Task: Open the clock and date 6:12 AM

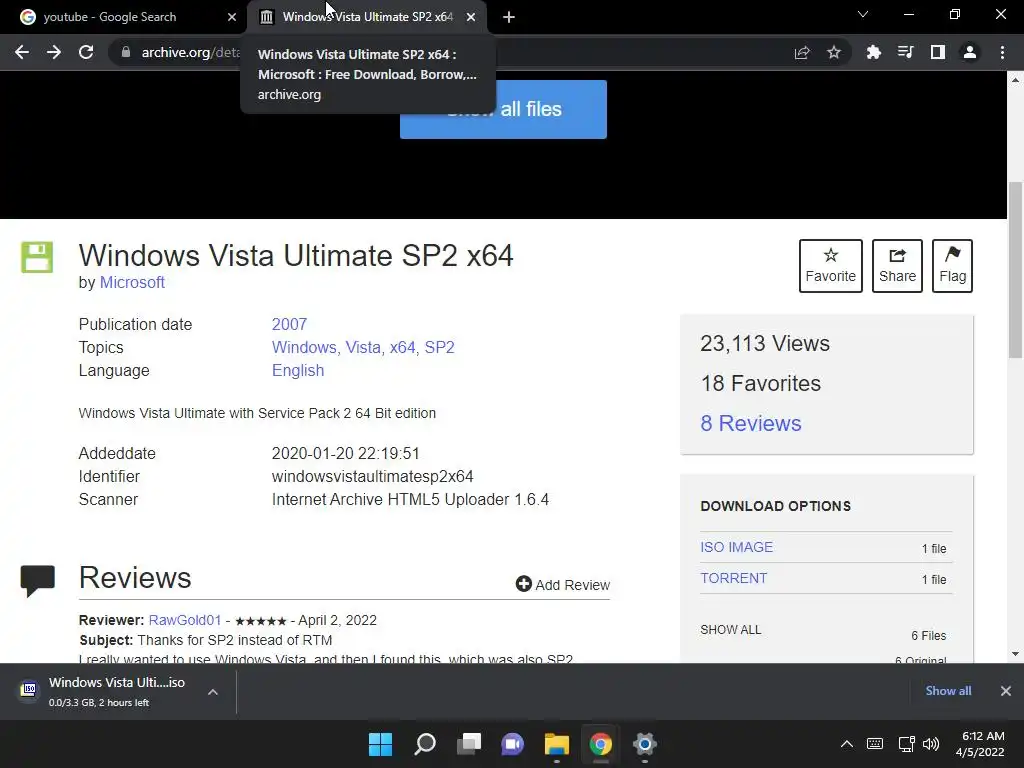Action: point(980,744)
